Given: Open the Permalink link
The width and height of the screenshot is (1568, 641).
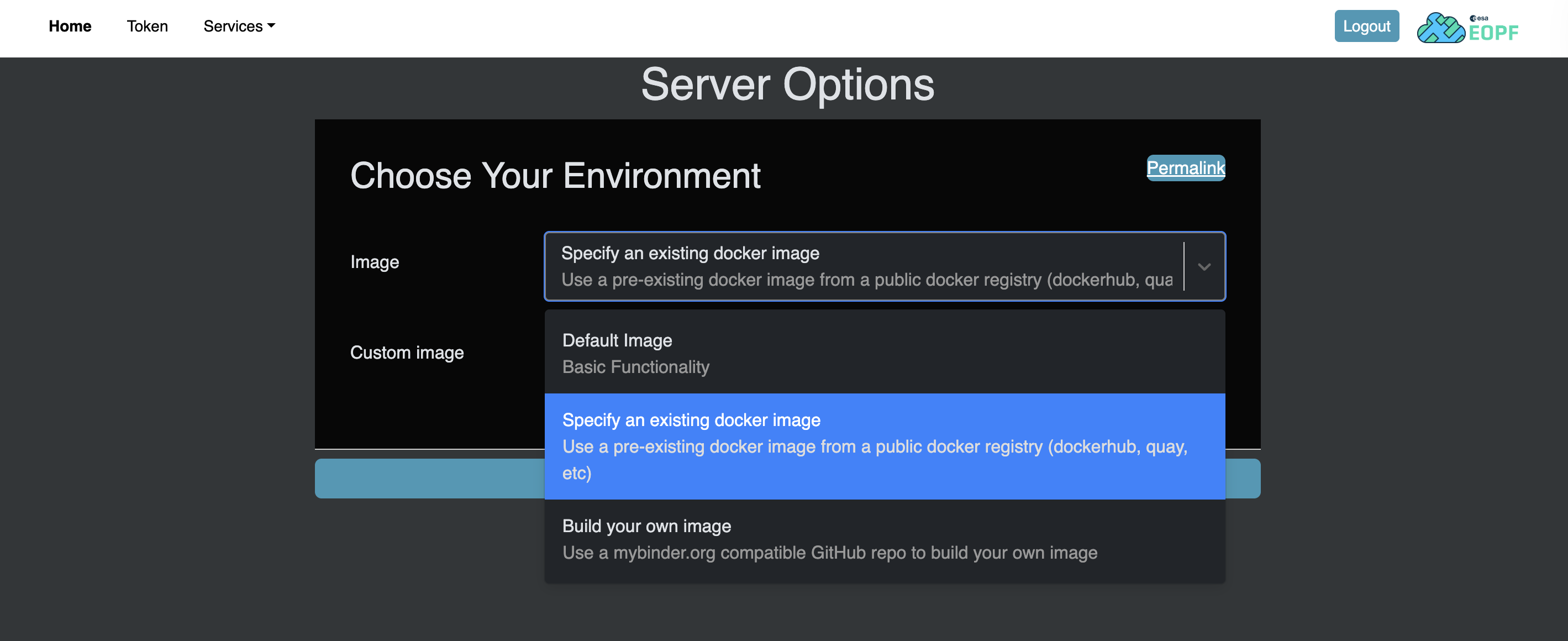Looking at the screenshot, I should click(x=1185, y=167).
